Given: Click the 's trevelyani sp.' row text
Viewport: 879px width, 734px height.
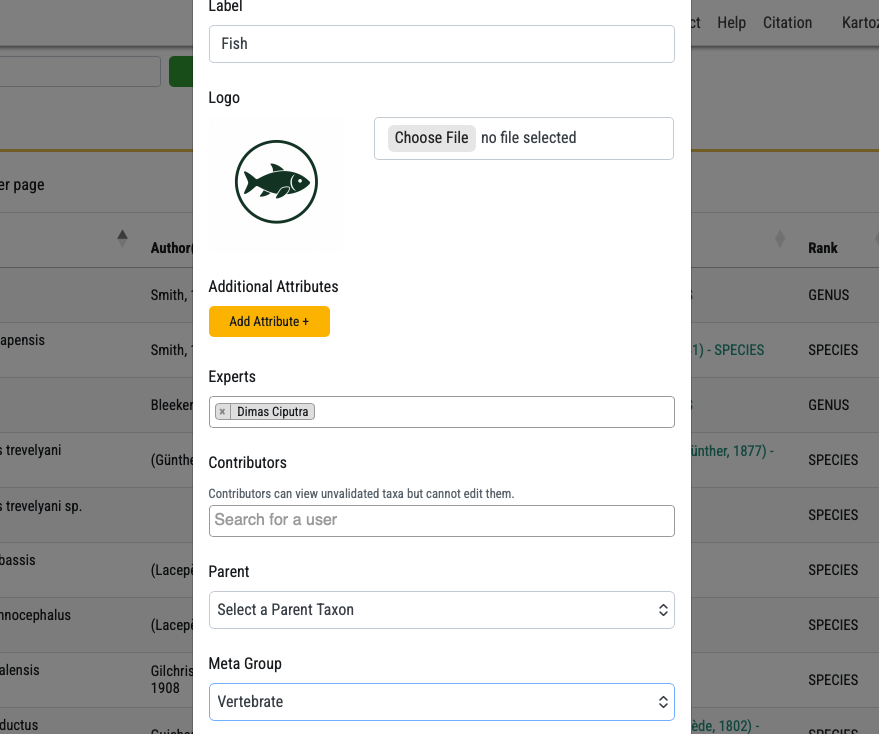Looking at the screenshot, I should (41, 506).
